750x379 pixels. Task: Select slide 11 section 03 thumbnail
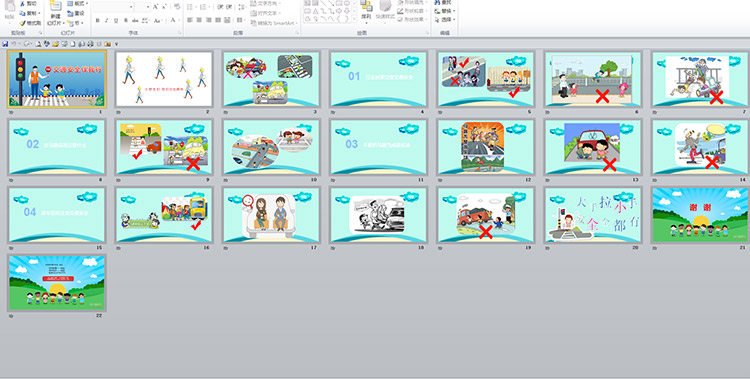click(x=378, y=147)
